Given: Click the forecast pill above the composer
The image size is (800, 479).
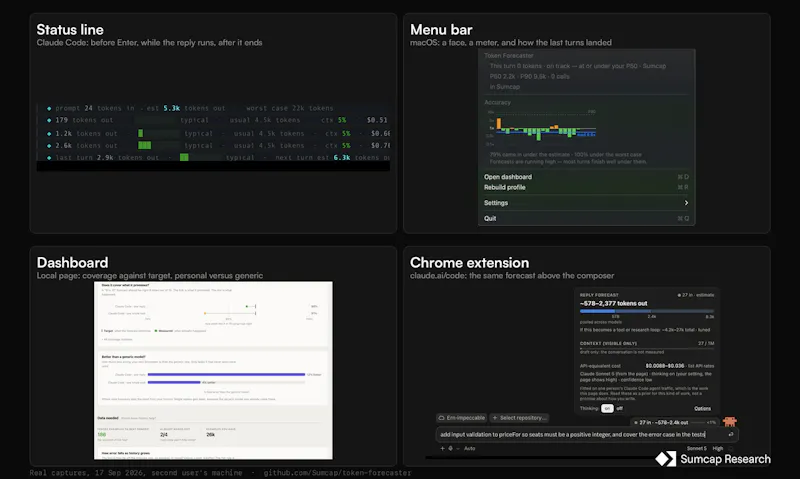Looking at the screenshot, I should click(673, 422).
